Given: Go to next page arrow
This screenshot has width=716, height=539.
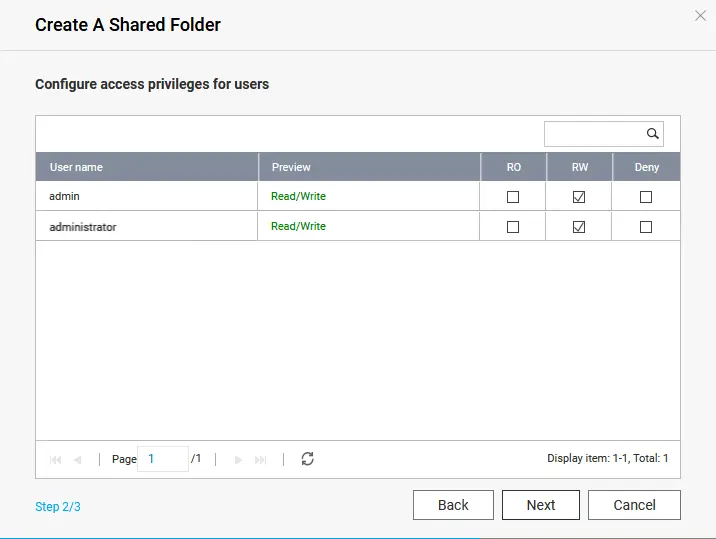Looking at the screenshot, I should pos(238,460).
